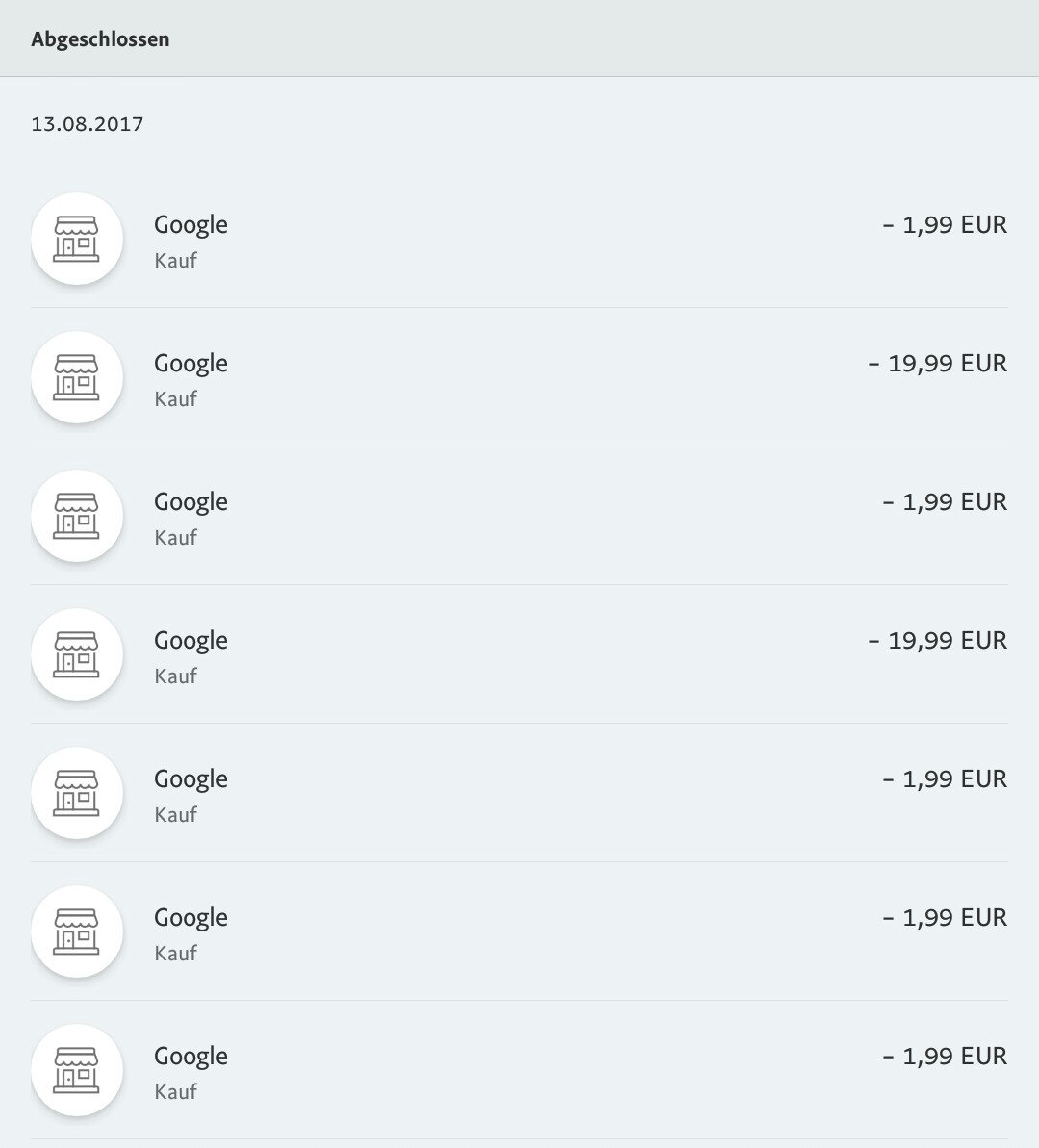Click the Kauf label in the last transaction

coord(175,1092)
